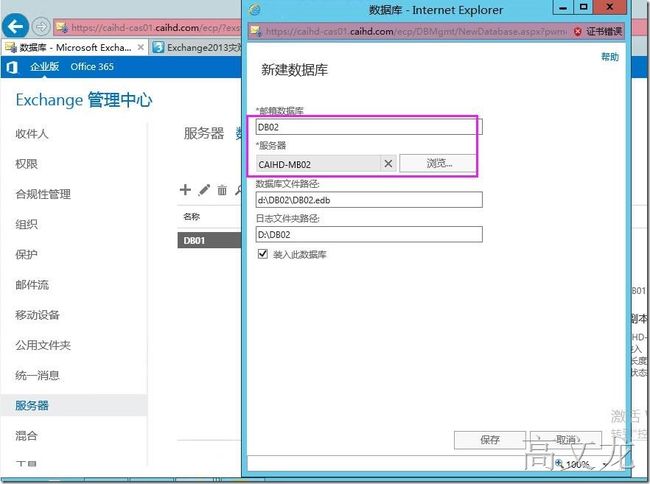
Task: Open 收件人 in the left navigation
Action: click(x=32, y=134)
